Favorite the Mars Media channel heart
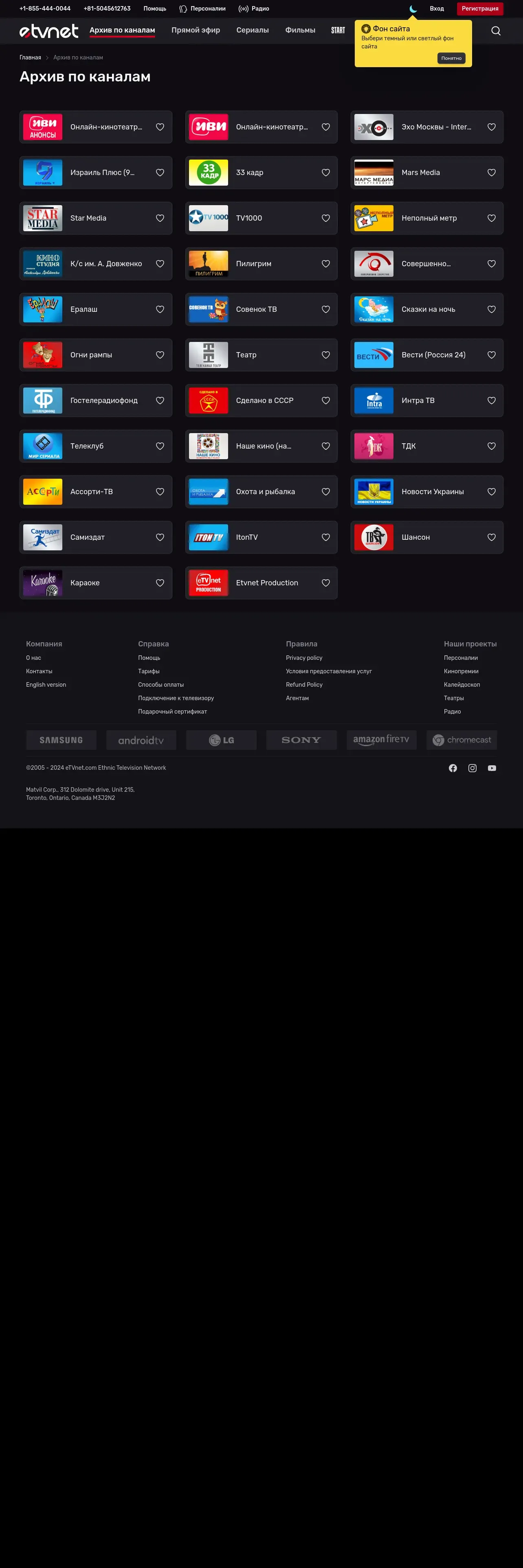Image resolution: width=523 pixels, height=1568 pixels. pos(491,173)
